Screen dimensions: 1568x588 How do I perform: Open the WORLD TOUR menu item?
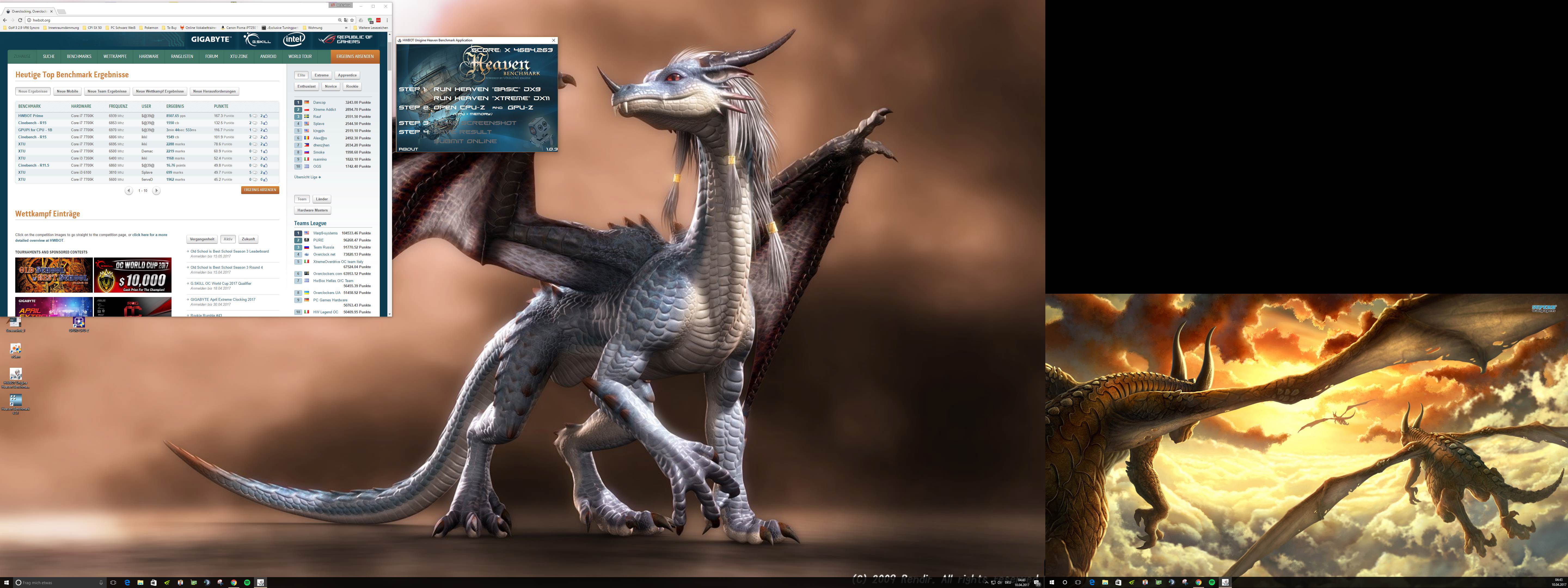[x=300, y=57]
